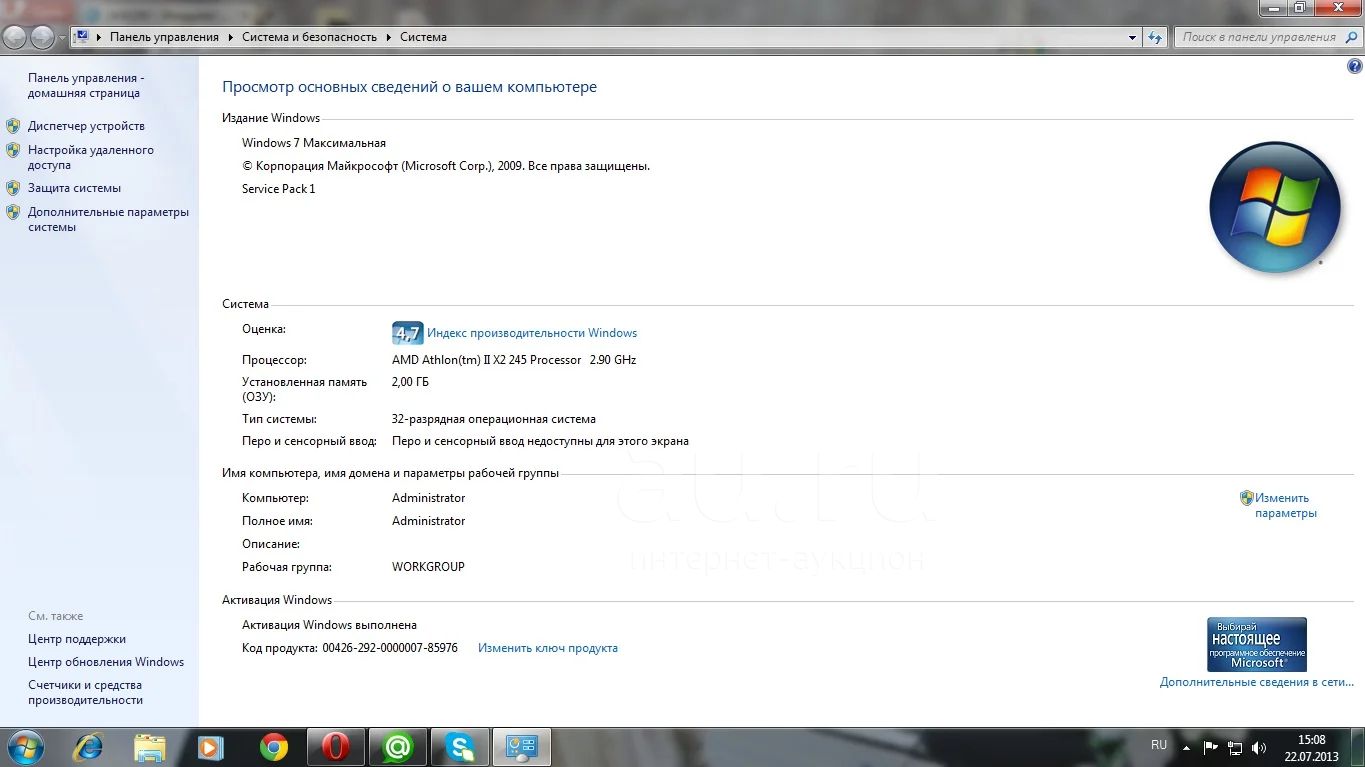
Task: Expand arrow after Система и безопасность breadcrumb
Action: click(389, 37)
